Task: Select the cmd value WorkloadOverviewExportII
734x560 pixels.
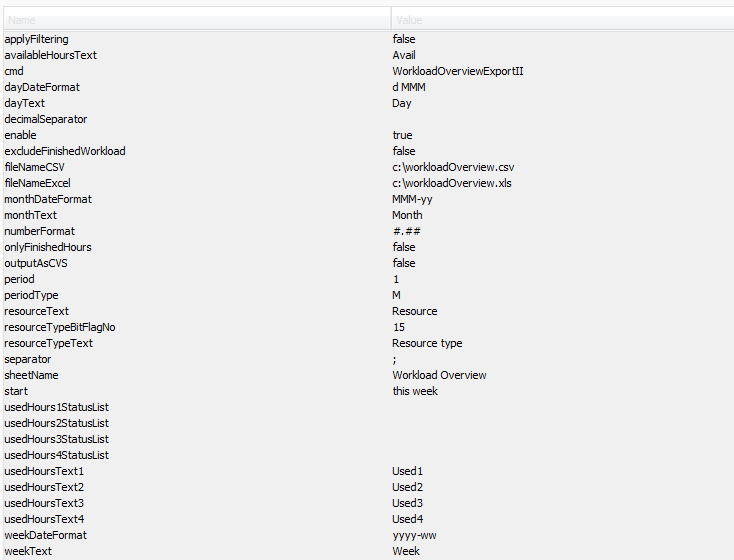Action: [x=457, y=71]
